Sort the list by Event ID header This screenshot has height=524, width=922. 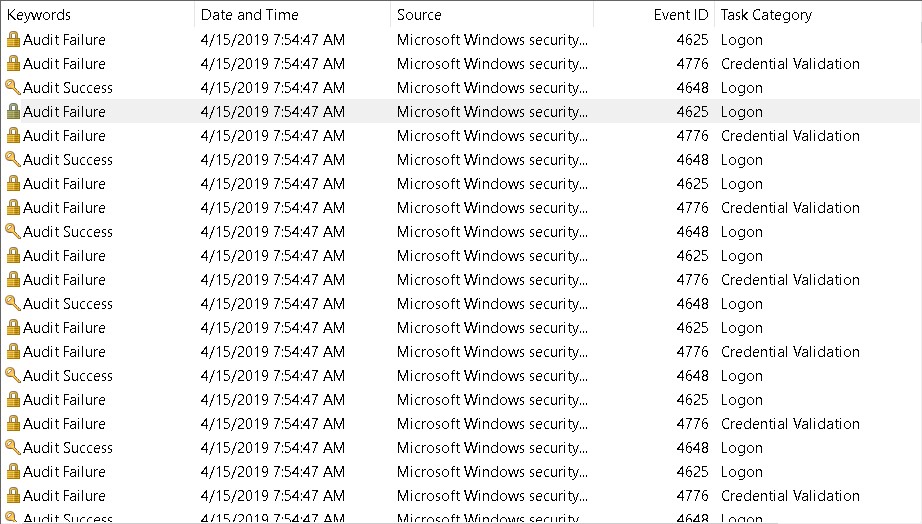(681, 15)
